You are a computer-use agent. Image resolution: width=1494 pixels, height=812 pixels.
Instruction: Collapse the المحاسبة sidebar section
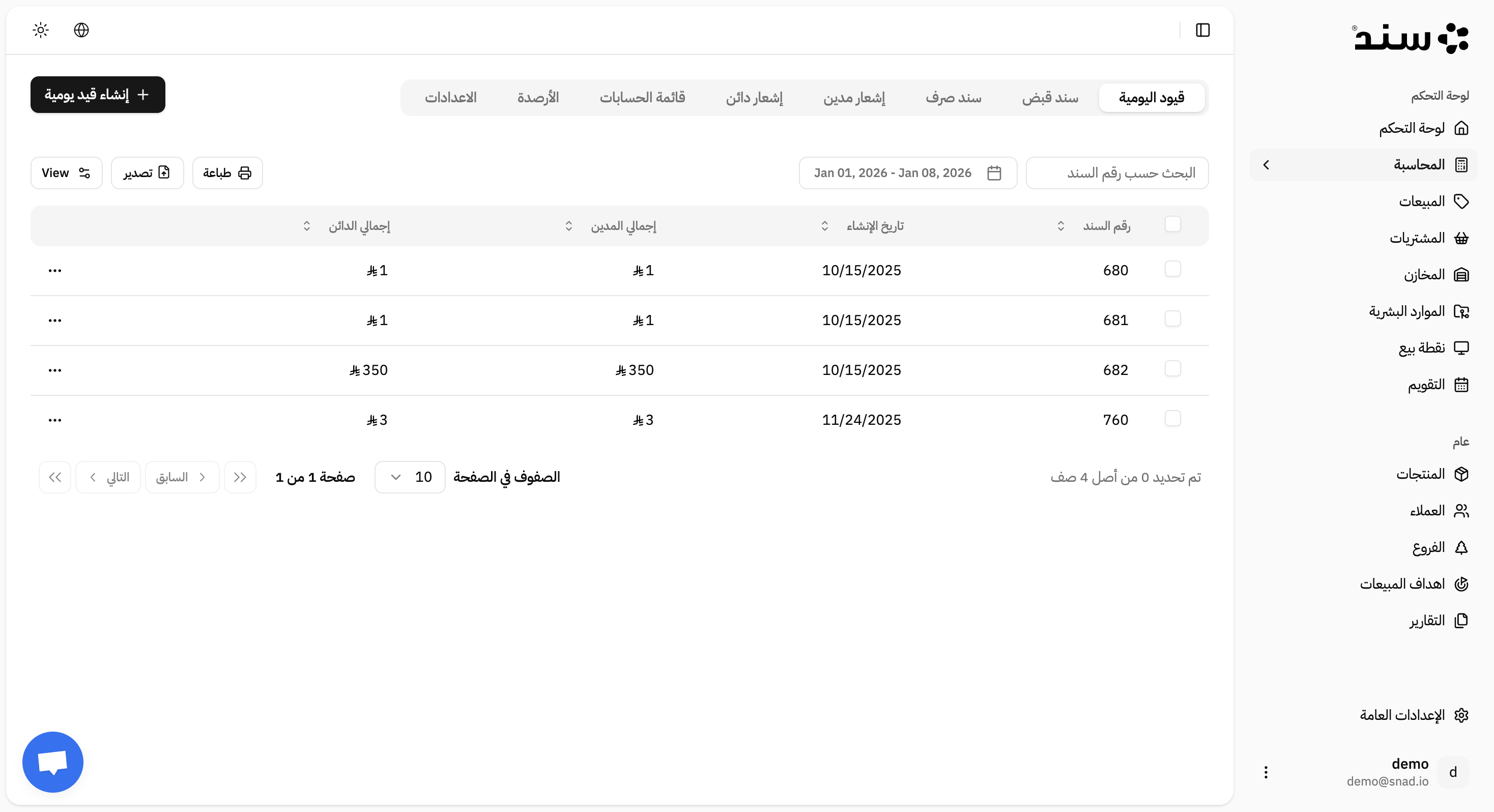1267,165
